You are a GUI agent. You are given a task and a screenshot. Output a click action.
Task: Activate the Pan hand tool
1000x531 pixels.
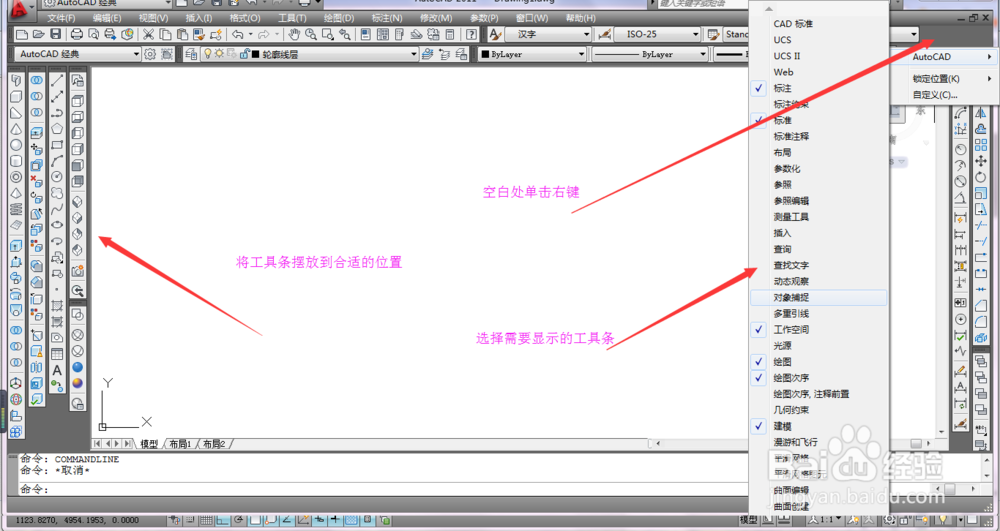(294, 34)
